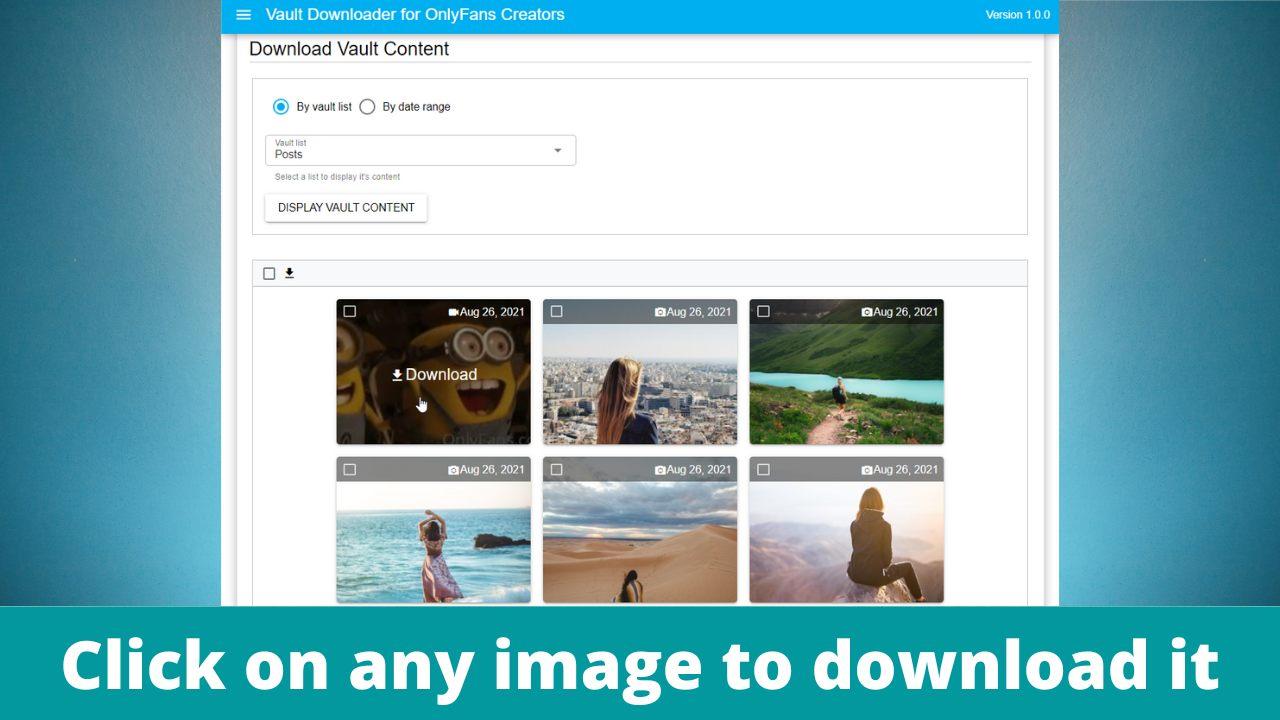
Task: Click the batch download icon above the grid
Action: (289, 272)
